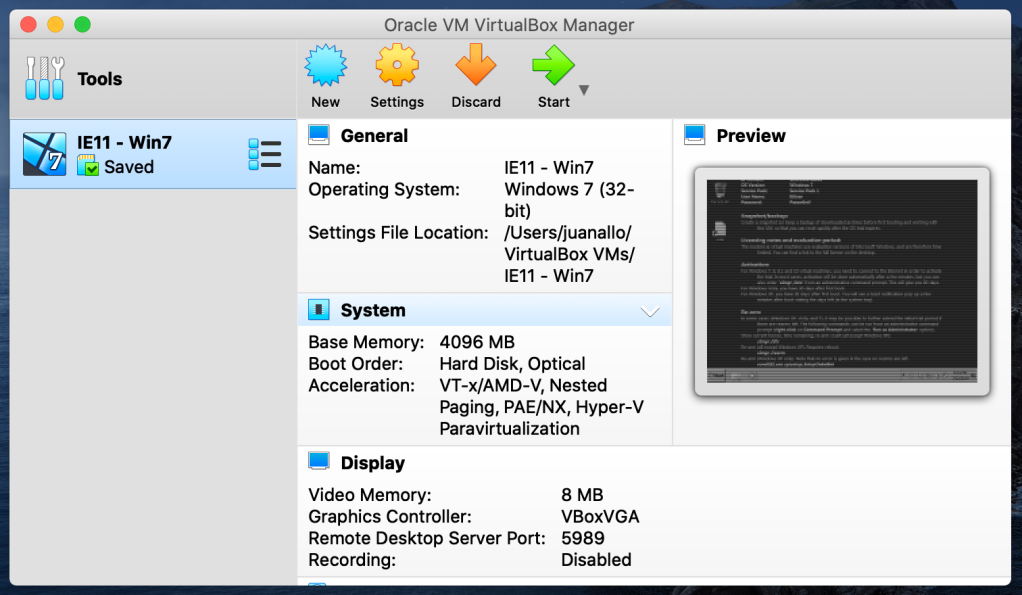Click the System chip icon

pos(319,310)
